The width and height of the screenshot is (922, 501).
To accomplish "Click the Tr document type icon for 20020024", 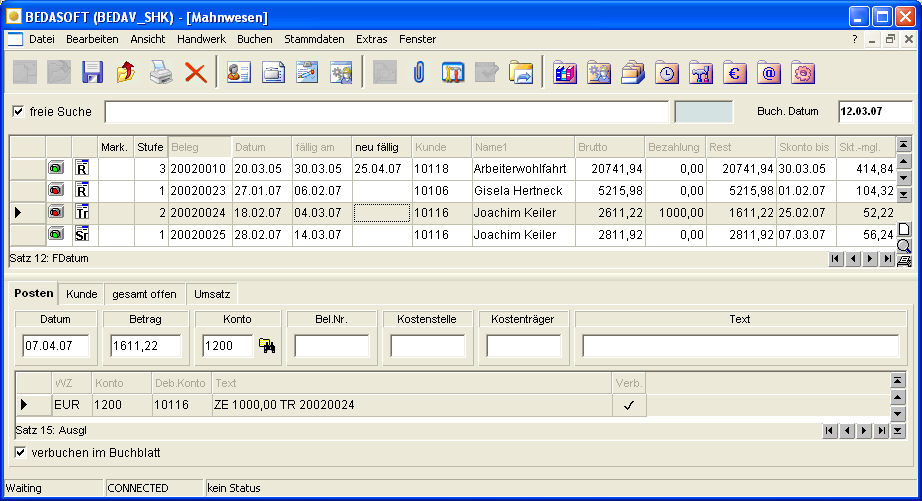I will (82, 213).
